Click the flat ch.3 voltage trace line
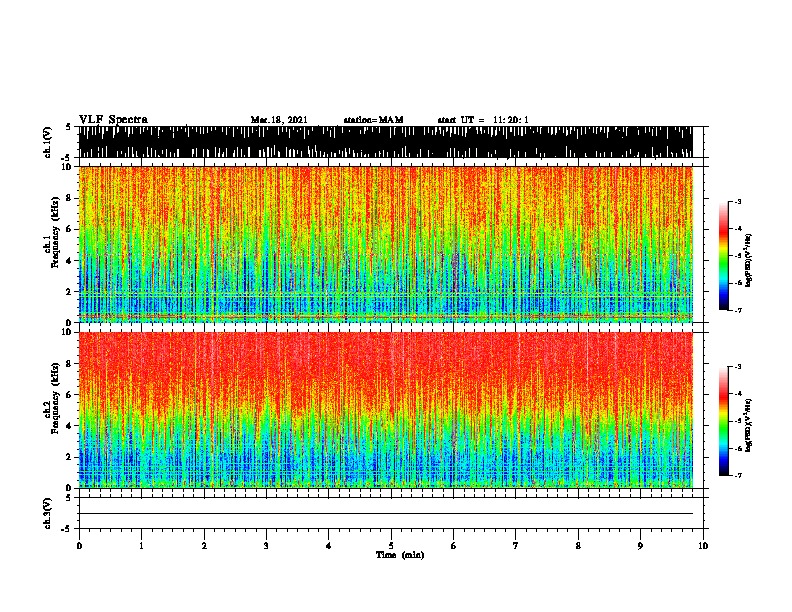Viewport: 792px width, 612px height. tap(386, 514)
